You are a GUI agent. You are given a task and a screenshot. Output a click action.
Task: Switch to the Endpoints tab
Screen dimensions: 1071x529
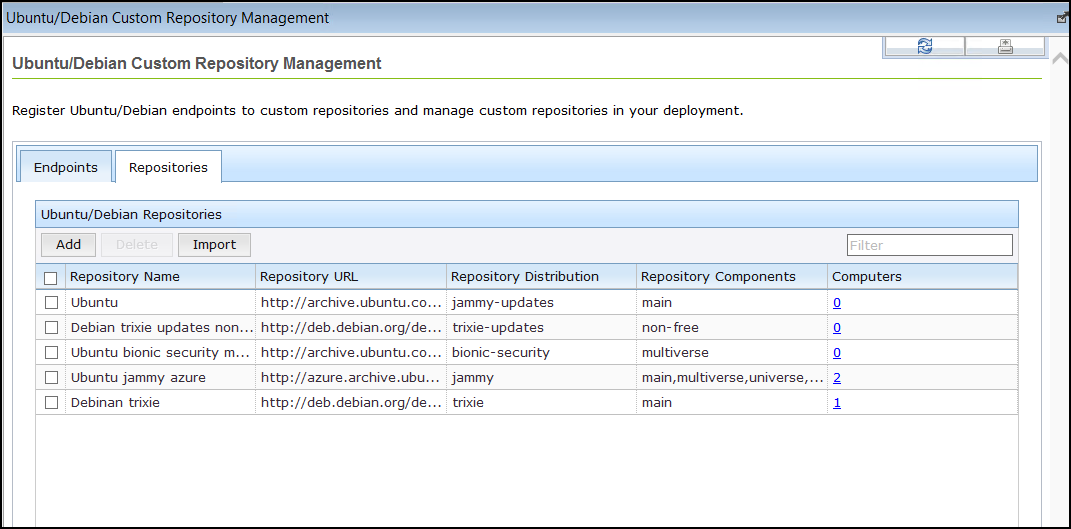66,167
